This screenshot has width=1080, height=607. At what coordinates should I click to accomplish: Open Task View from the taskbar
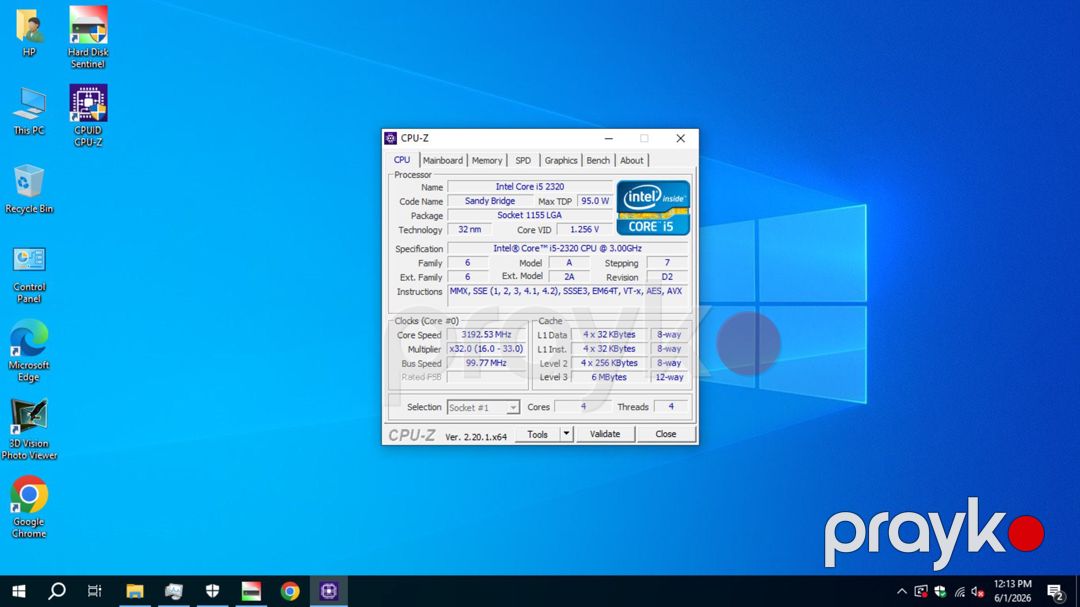[x=95, y=591]
